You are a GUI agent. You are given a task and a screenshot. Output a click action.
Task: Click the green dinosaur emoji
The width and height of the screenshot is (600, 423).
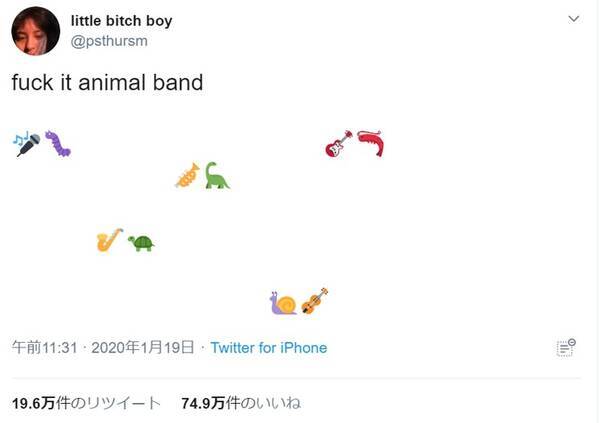pos(217,176)
